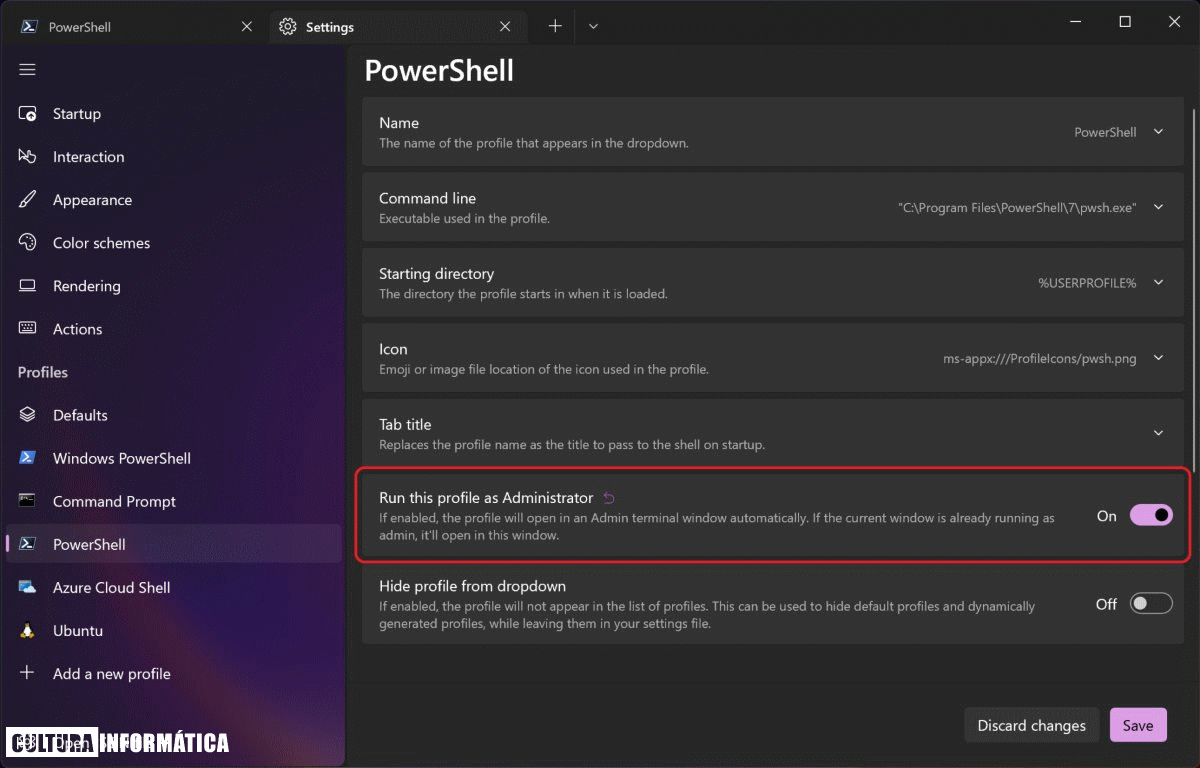1200x768 pixels.
Task: Open the Interaction settings page
Action: coord(174,157)
